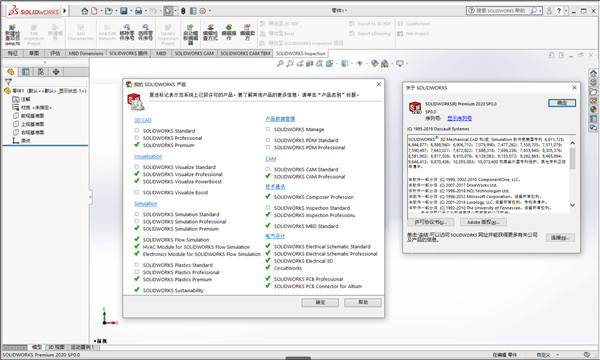This screenshot has height=360, width=600.
Task: Click the user login icon in title bar
Action: point(549,11)
